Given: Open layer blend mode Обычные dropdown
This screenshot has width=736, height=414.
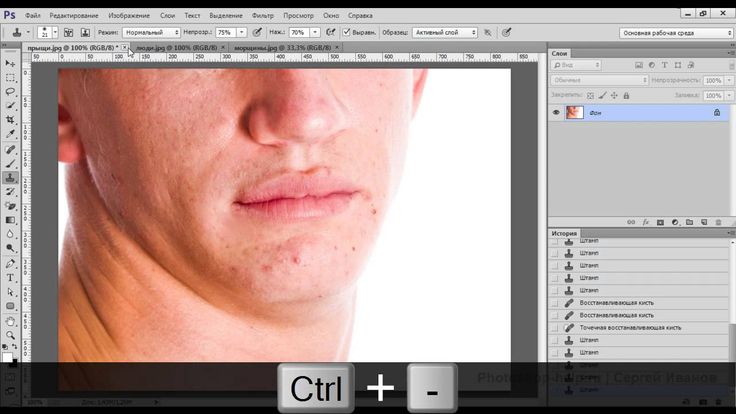Looking at the screenshot, I should (x=599, y=80).
